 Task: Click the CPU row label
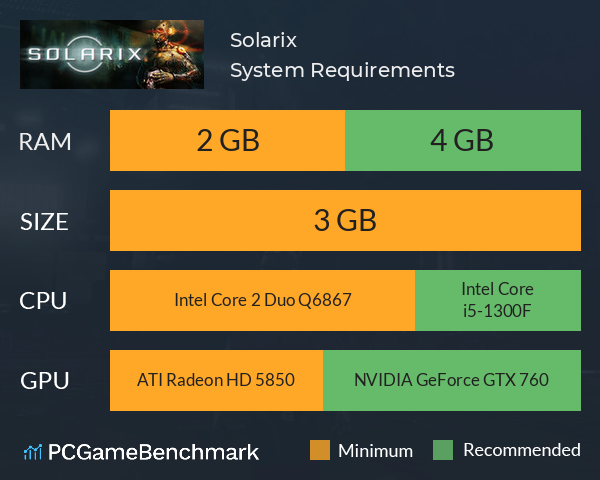point(43,301)
